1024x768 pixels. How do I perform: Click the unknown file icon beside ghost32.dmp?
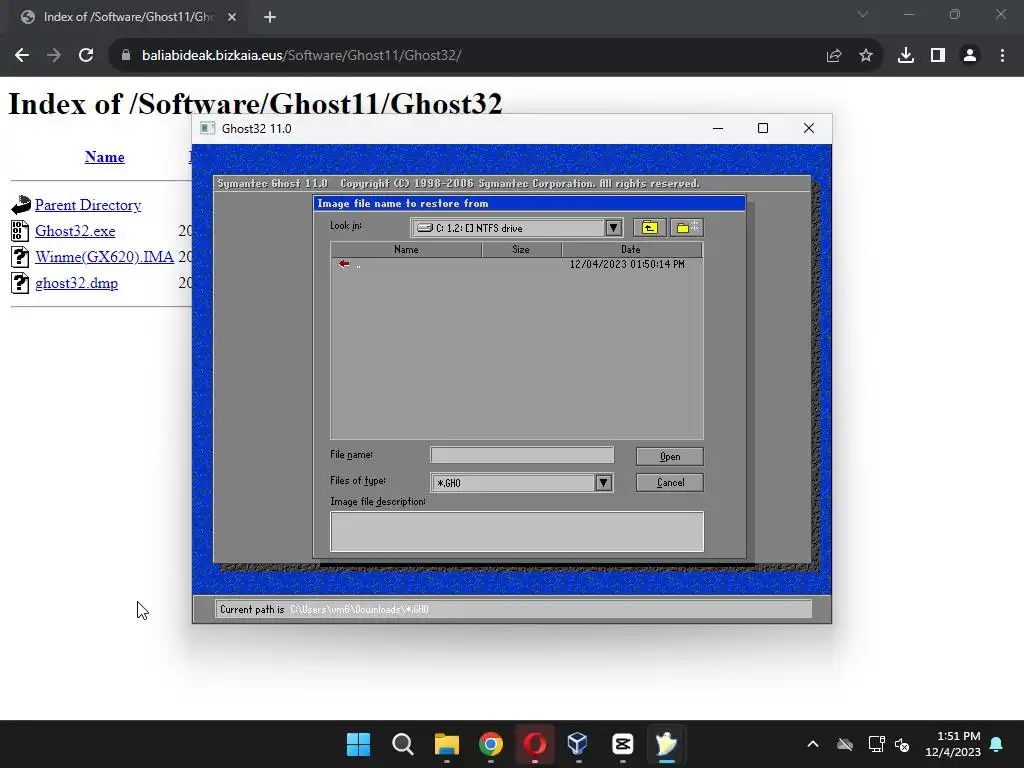(20, 283)
